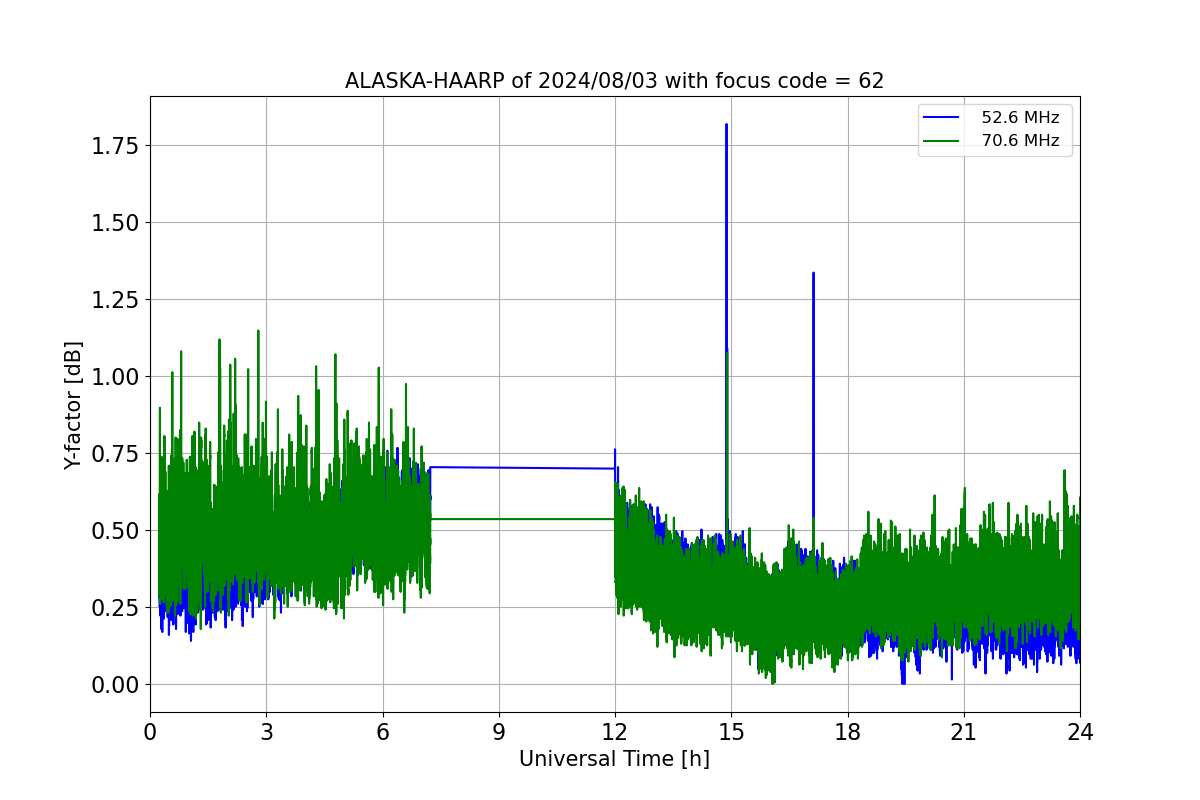Click the 0.25 y-axis tick label

(x=114, y=608)
